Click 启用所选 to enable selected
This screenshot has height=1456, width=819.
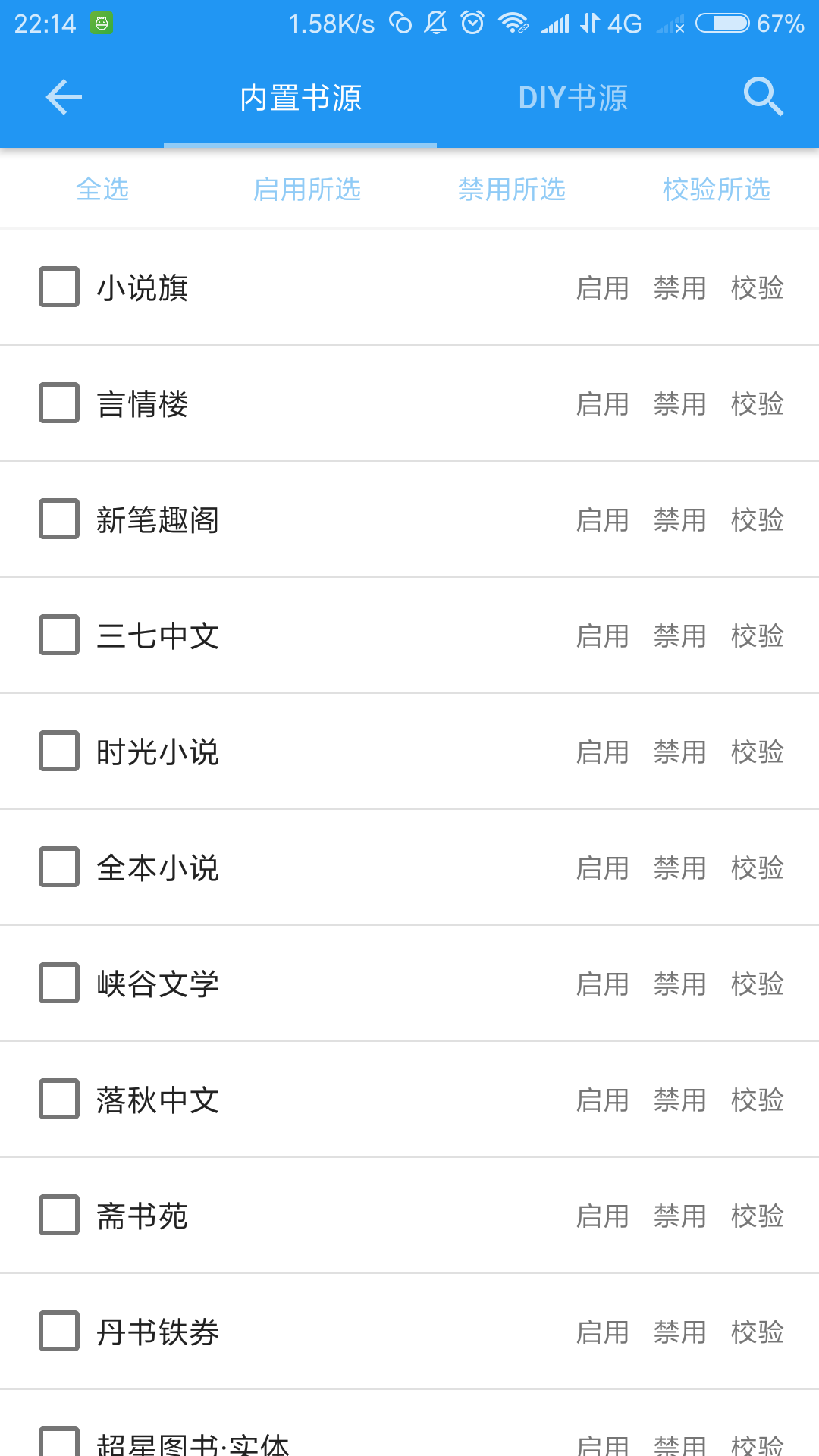click(x=307, y=189)
